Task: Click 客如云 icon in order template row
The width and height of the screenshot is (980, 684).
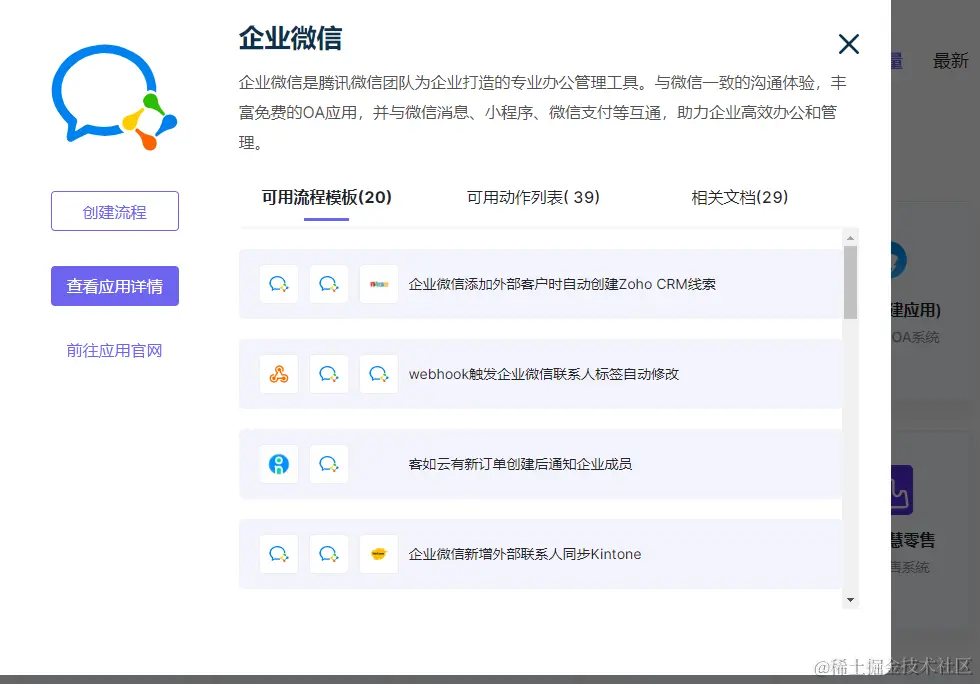Action: coord(279,464)
